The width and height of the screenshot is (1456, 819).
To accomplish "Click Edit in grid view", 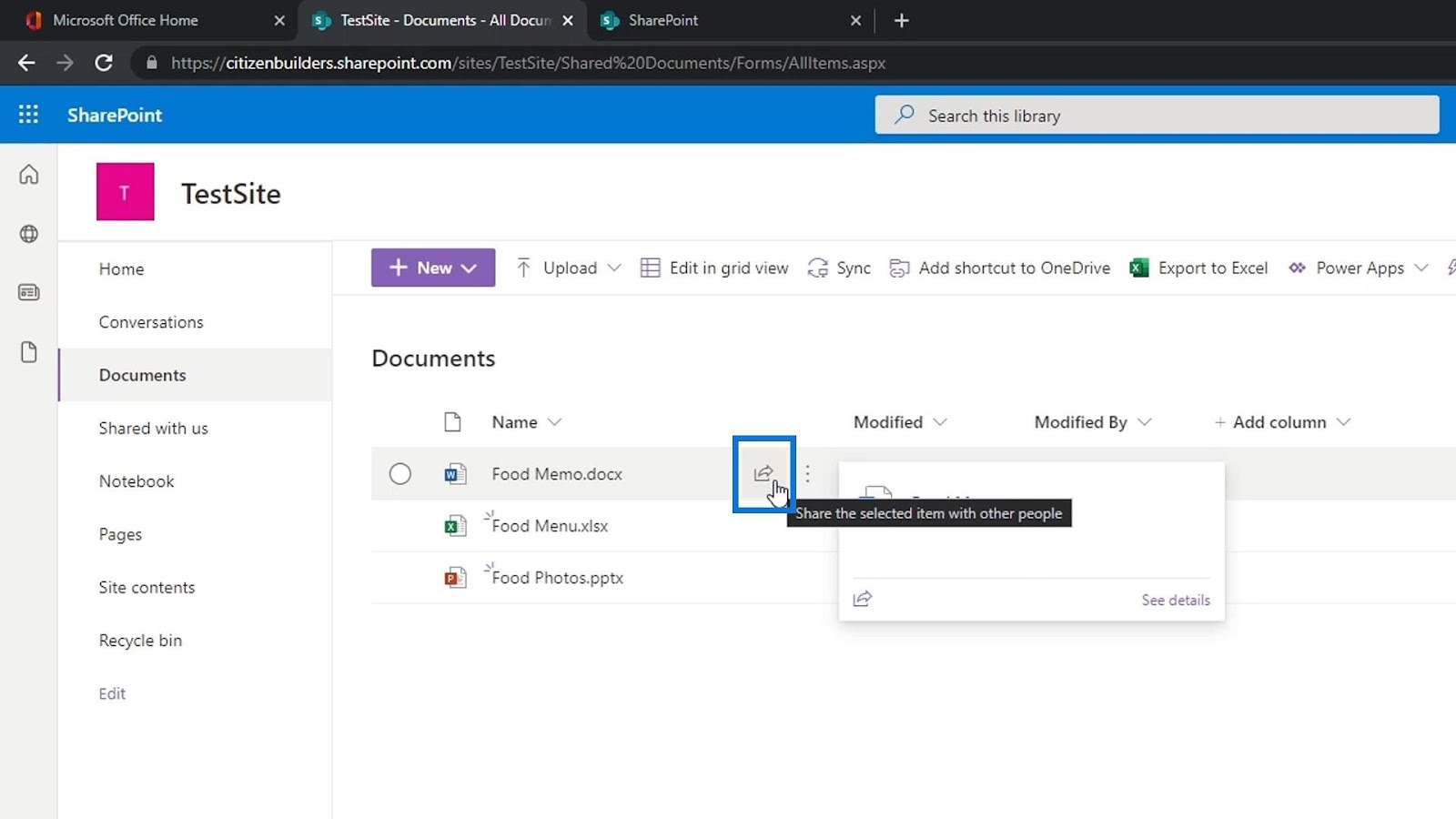I will coord(714,268).
